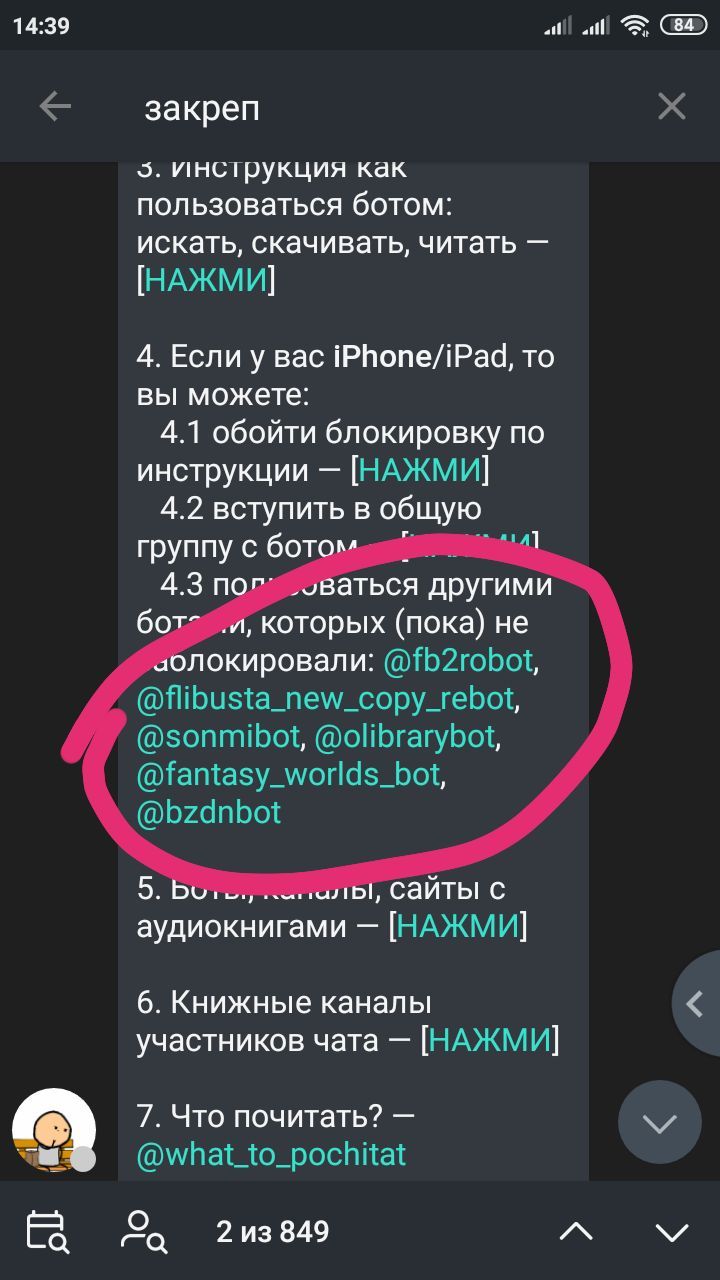This screenshot has width=720, height=1280.
Task: Open calendar date search icon
Action: pyautogui.click(x=47, y=1231)
